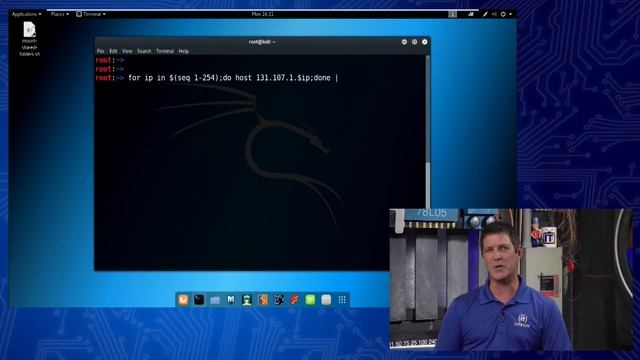Image resolution: width=640 pixels, height=360 pixels.
Task: Minimize the root@kali terminal window
Action: pos(404,42)
